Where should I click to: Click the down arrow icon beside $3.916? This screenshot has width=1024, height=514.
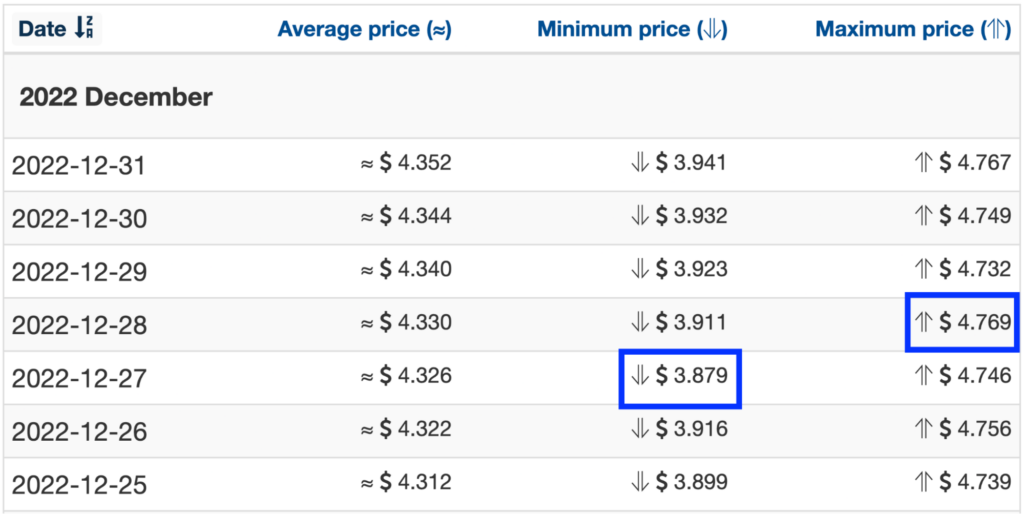point(639,429)
